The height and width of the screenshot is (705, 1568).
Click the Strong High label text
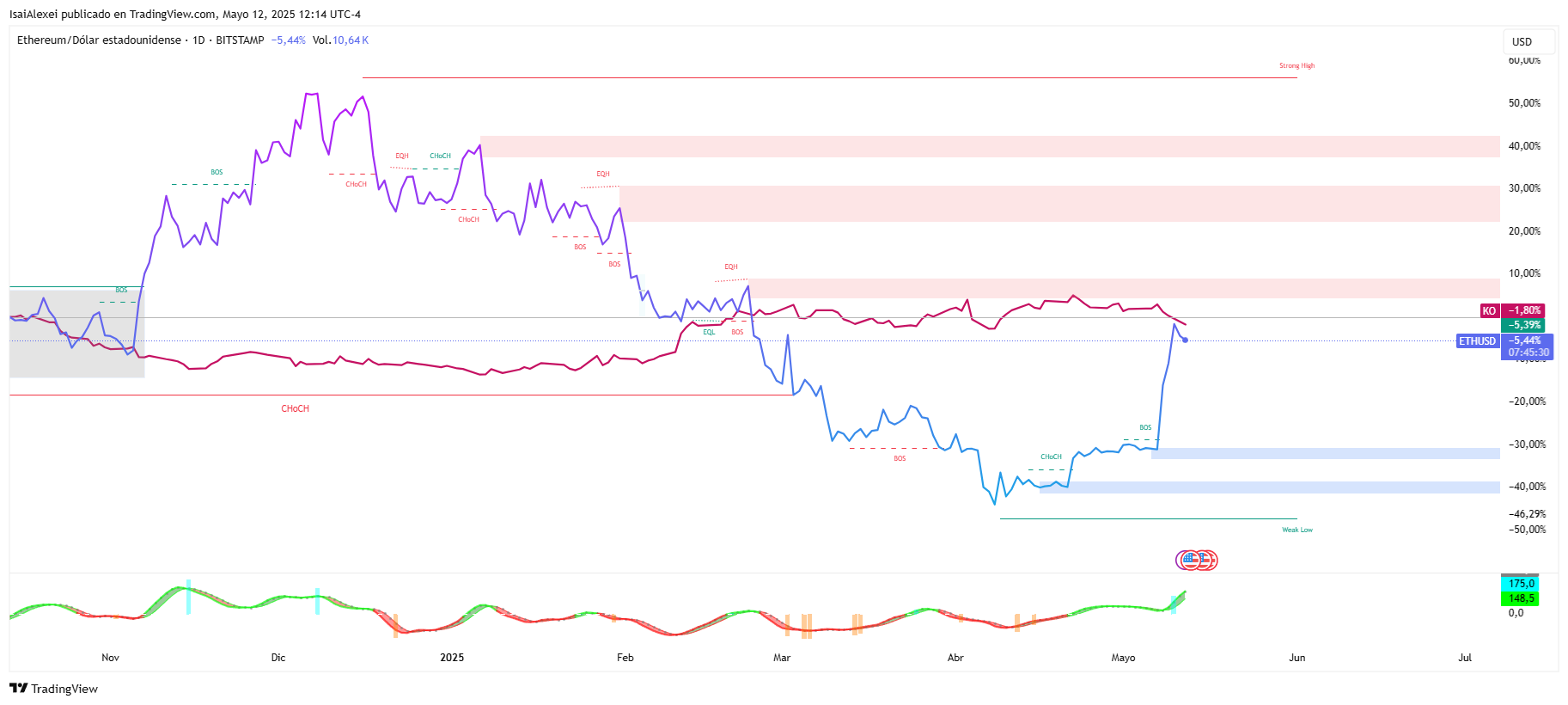pos(1296,66)
